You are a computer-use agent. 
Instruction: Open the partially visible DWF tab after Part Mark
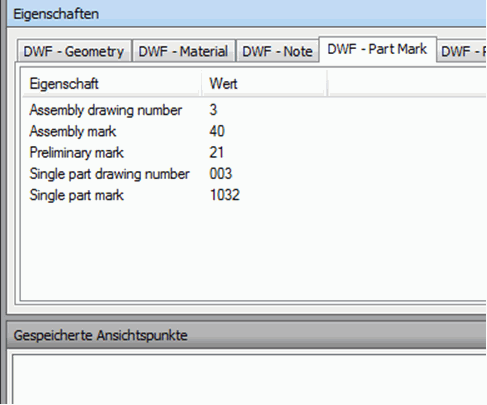click(x=462, y=51)
